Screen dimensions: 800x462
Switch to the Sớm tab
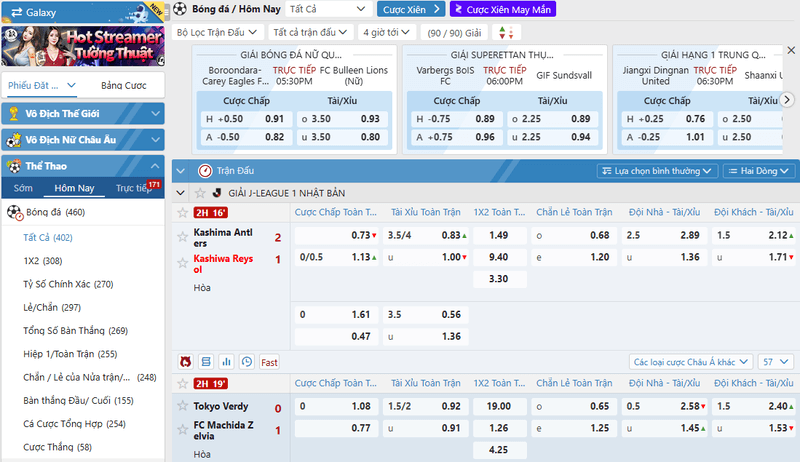point(23,188)
